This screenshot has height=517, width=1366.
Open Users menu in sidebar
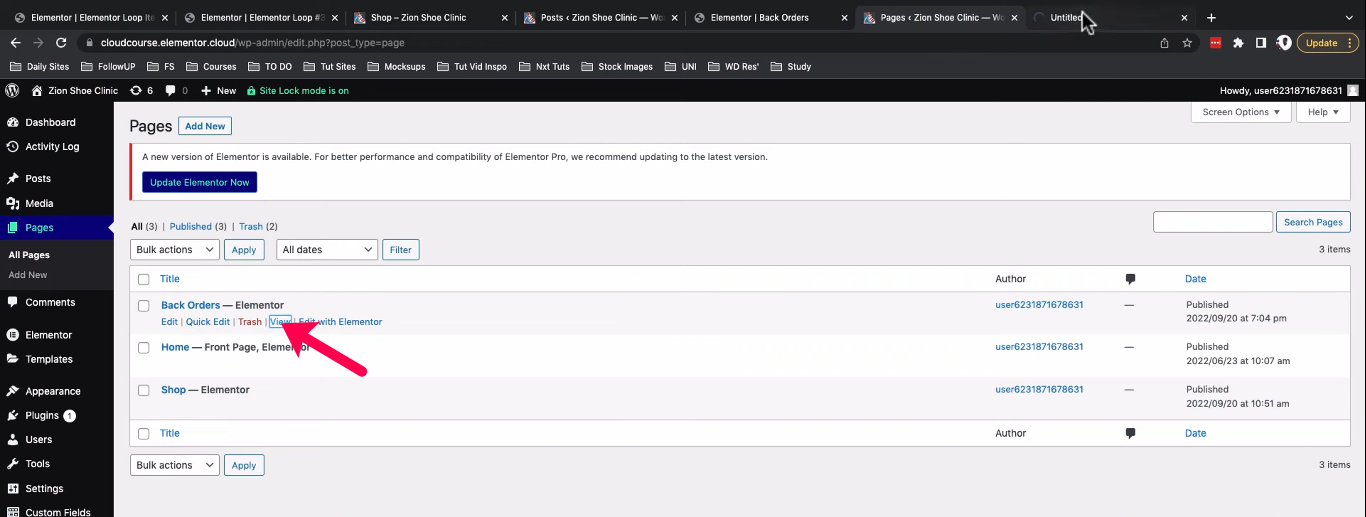click(x=39, y=439)
